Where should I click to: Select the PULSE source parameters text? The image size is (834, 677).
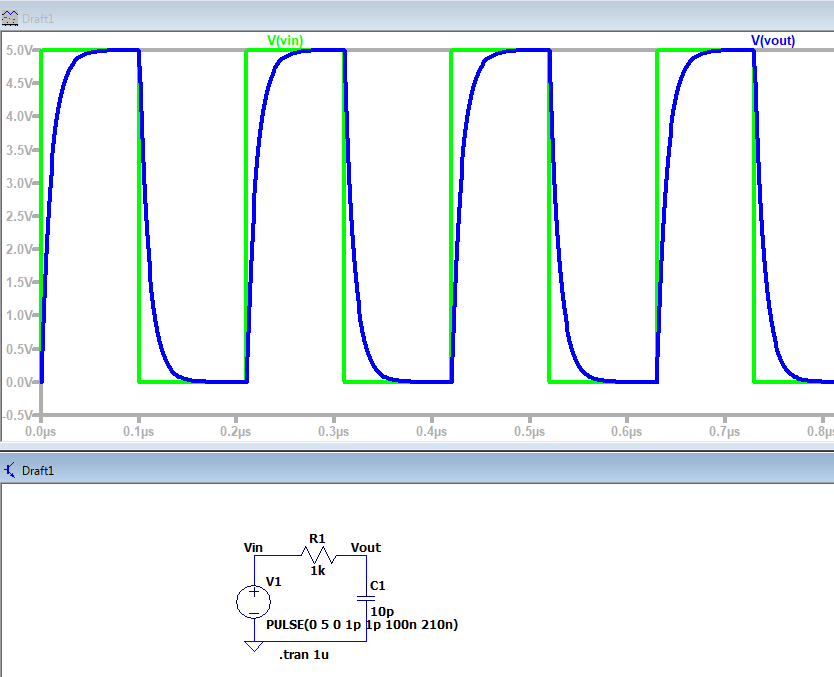coord(361,624)
